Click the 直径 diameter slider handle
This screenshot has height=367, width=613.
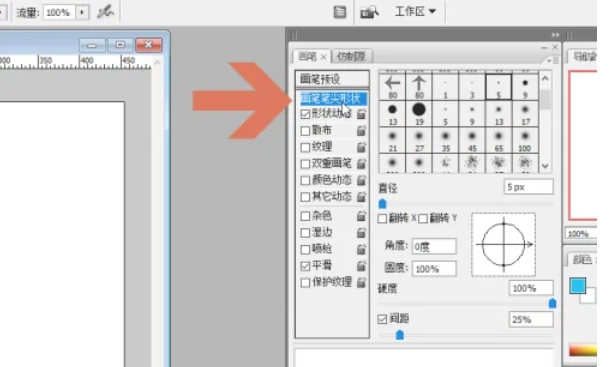(382, 204)
